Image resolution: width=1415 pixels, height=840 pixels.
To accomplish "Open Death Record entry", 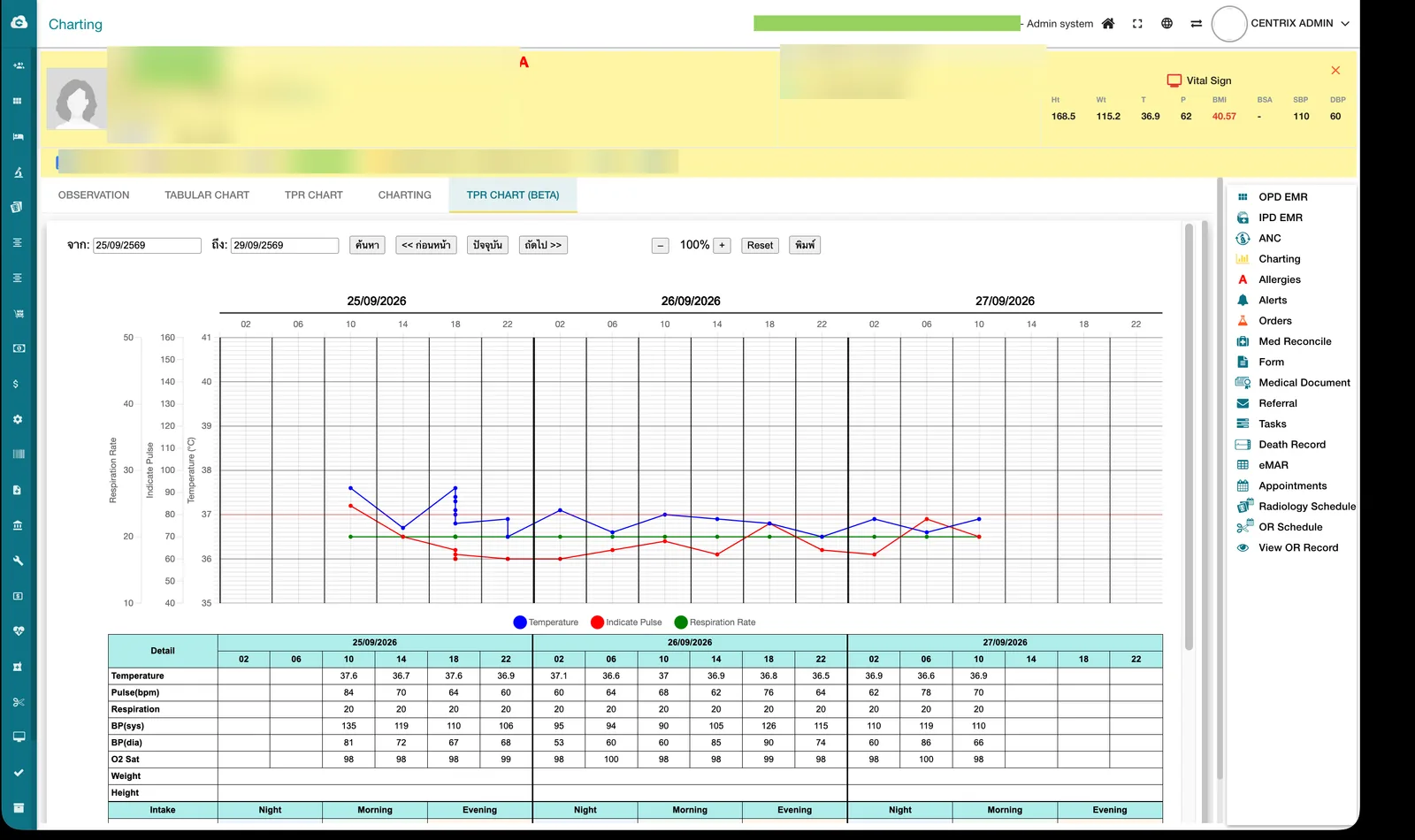I will (x=1291, y=445).
